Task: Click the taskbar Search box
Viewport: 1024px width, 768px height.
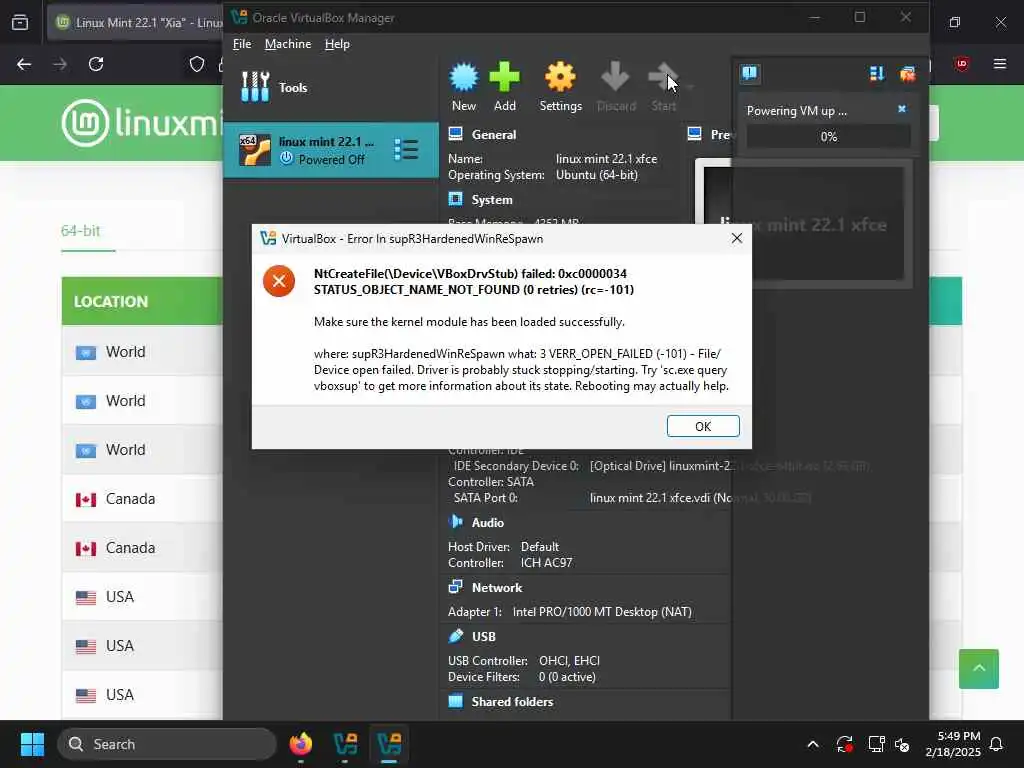Action: pos(167,744)
